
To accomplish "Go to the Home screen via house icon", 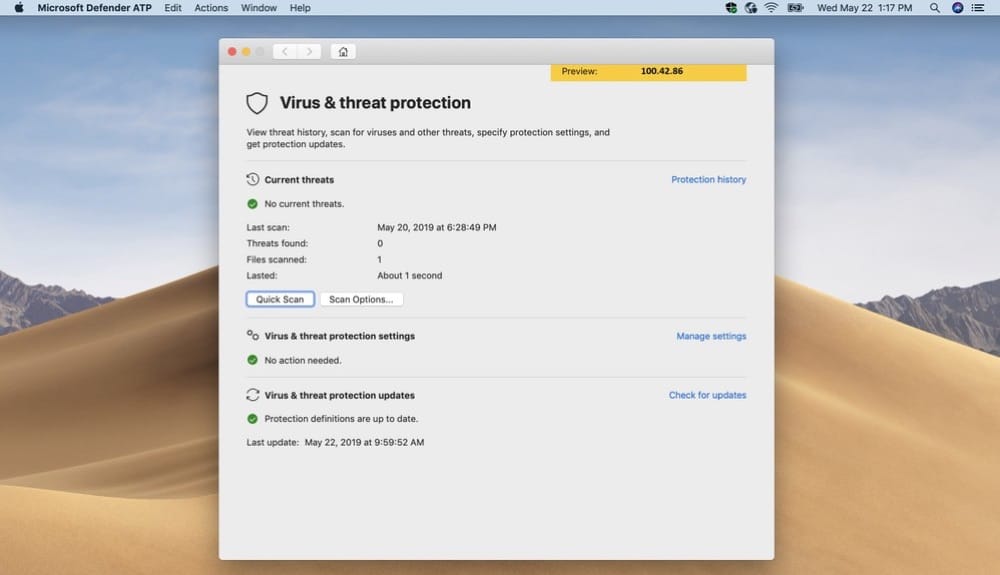I will coord(343,52).
